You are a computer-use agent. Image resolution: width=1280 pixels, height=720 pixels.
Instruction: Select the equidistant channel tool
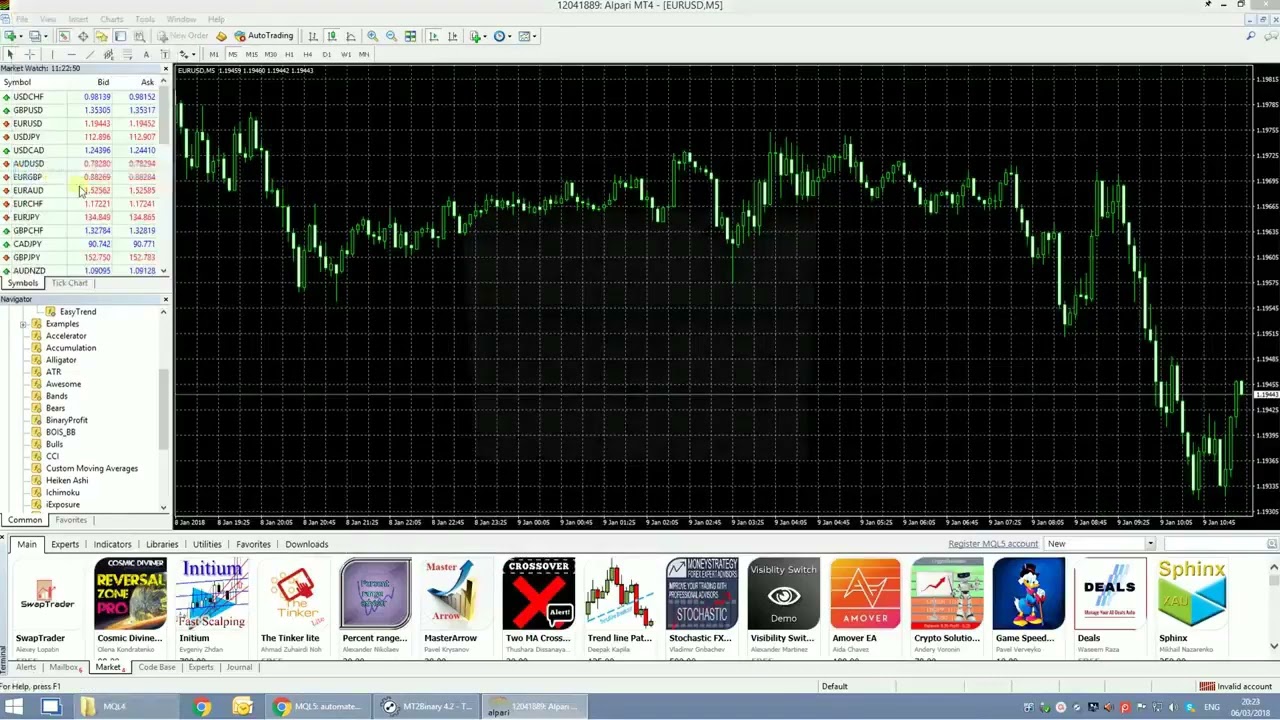(x=109, y=54)
